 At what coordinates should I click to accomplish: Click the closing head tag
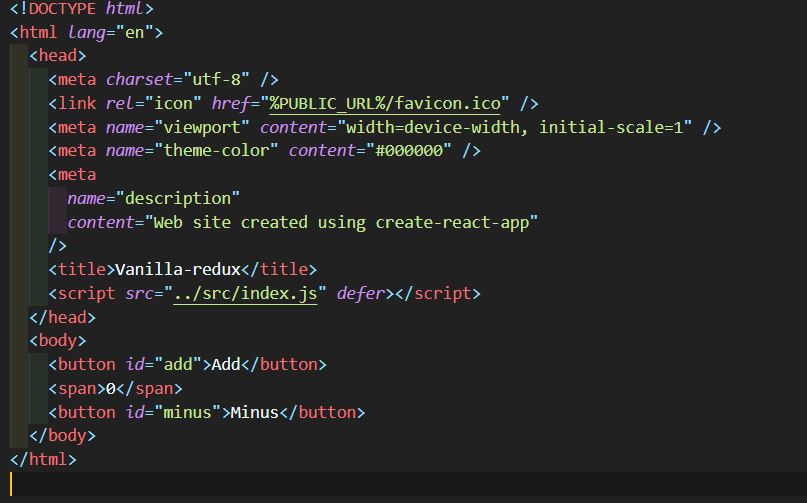[62, 317]
